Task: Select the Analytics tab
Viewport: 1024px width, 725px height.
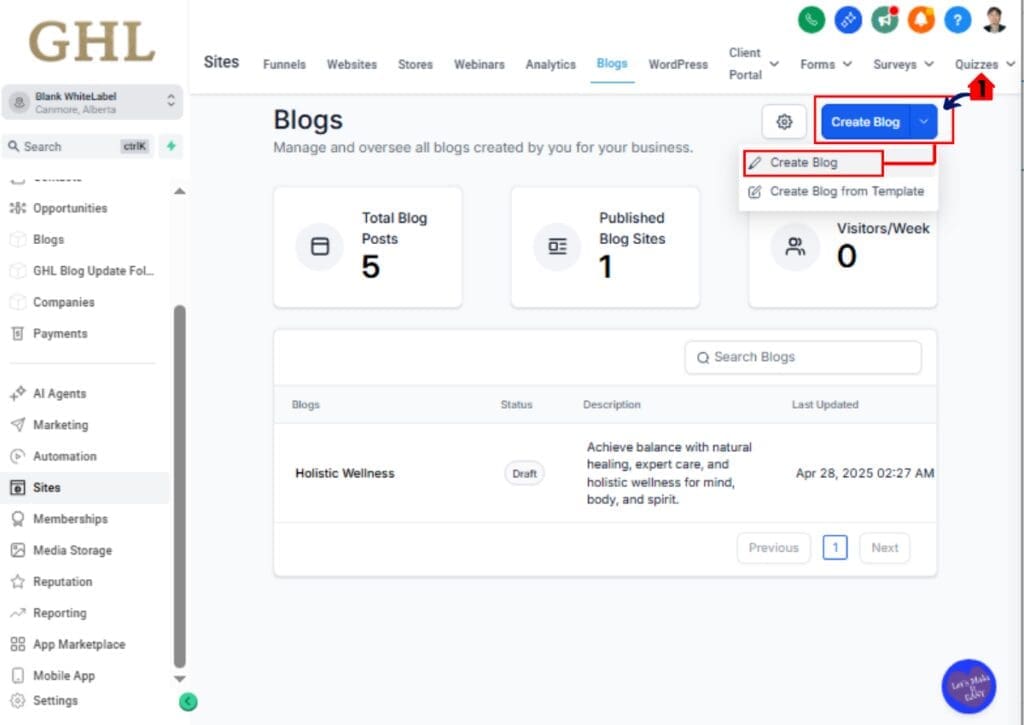Action: tap(550, 63)
